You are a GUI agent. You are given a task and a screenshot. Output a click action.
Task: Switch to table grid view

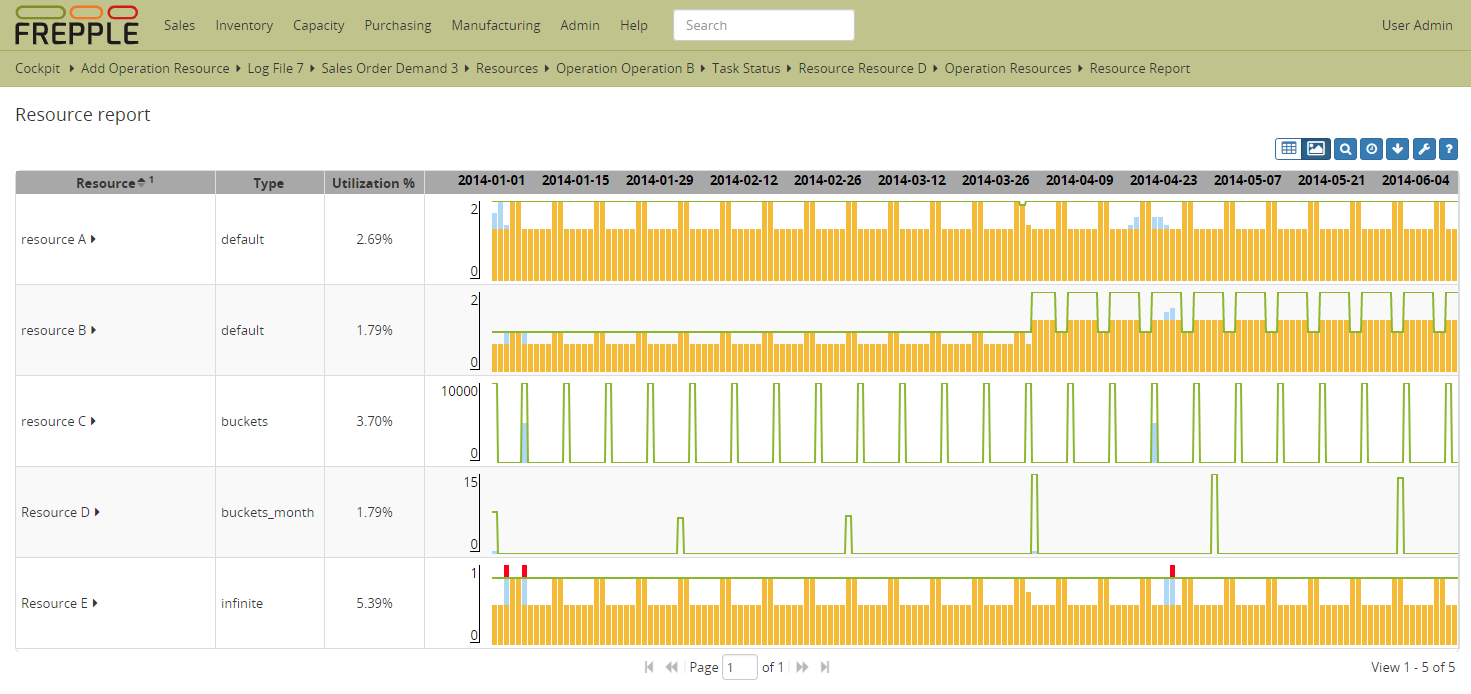point(1289,149)
